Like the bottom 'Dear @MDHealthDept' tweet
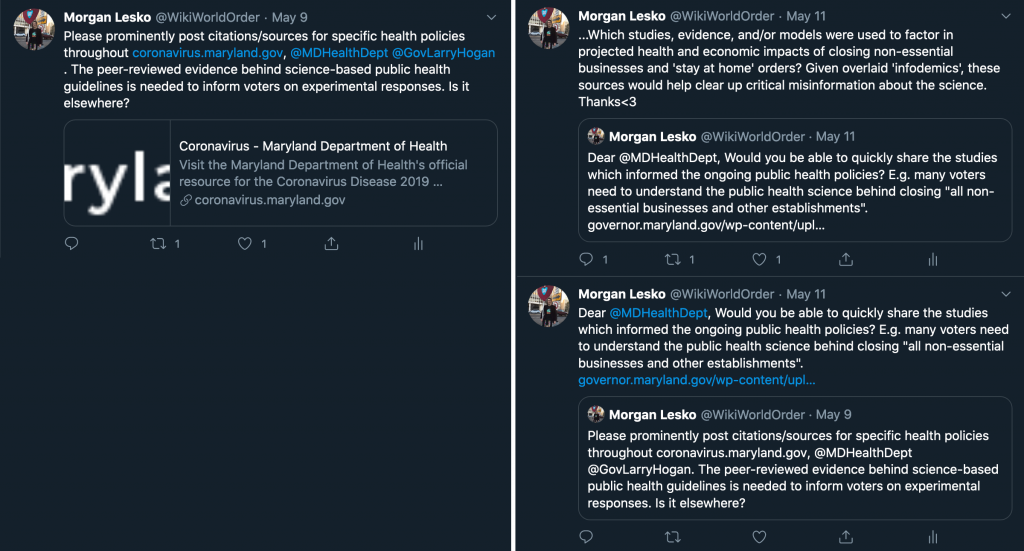Screen dimensions: 1024x551 (759, 537)
